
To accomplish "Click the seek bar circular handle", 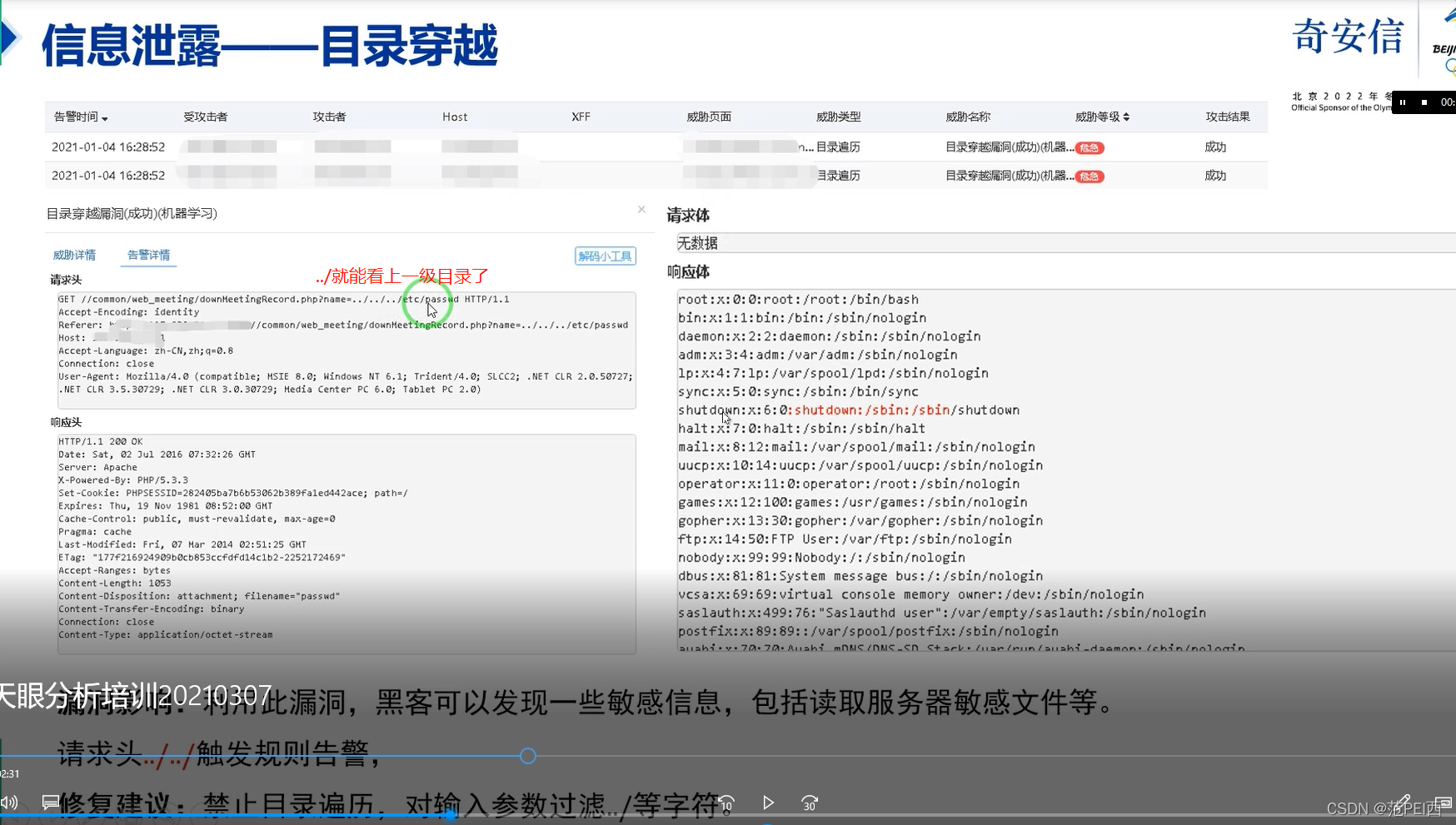I will click(x=528, y=756).
